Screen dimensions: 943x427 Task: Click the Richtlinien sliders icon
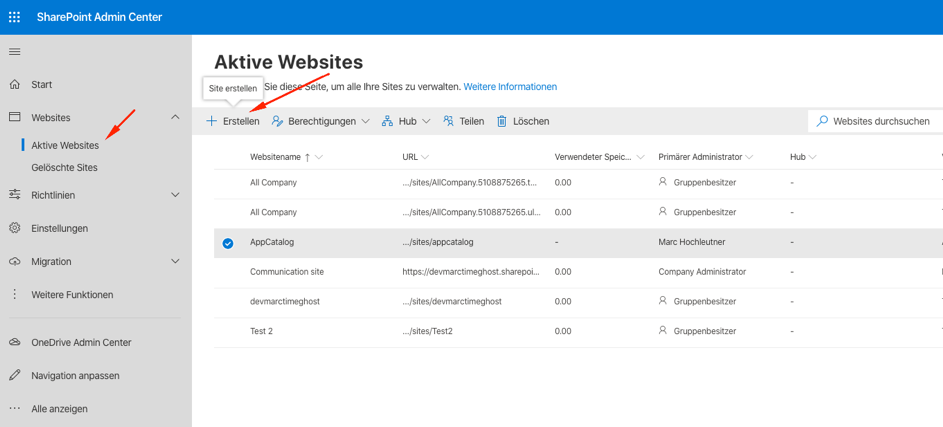pos(15,195)
